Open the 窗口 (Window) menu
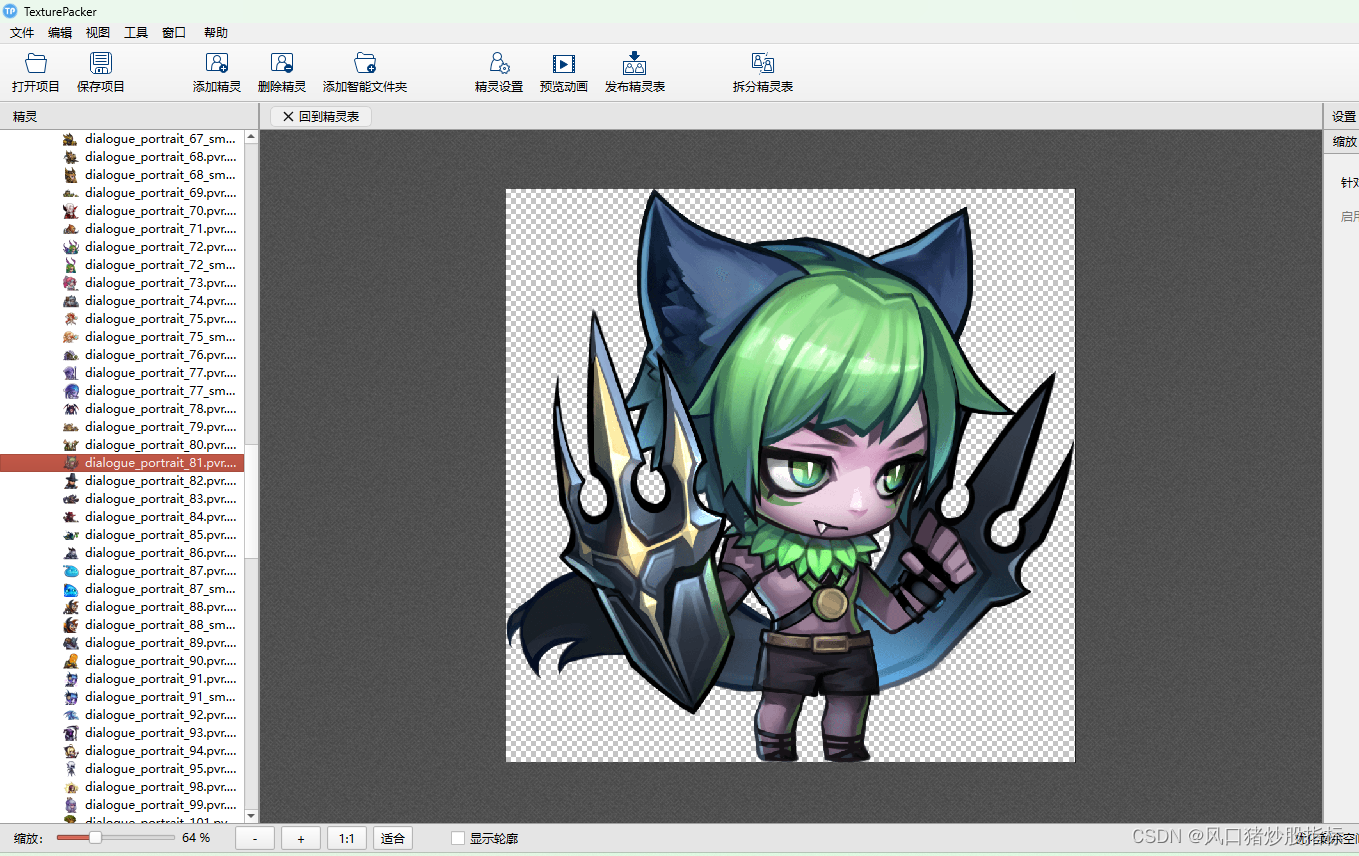 pyautogui.click(x=174, y=33)
